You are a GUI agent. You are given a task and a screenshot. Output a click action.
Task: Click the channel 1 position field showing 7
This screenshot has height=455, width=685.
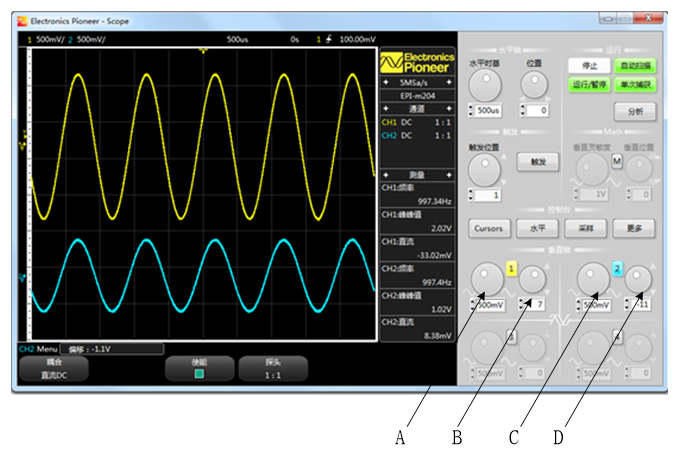point(535,304)
